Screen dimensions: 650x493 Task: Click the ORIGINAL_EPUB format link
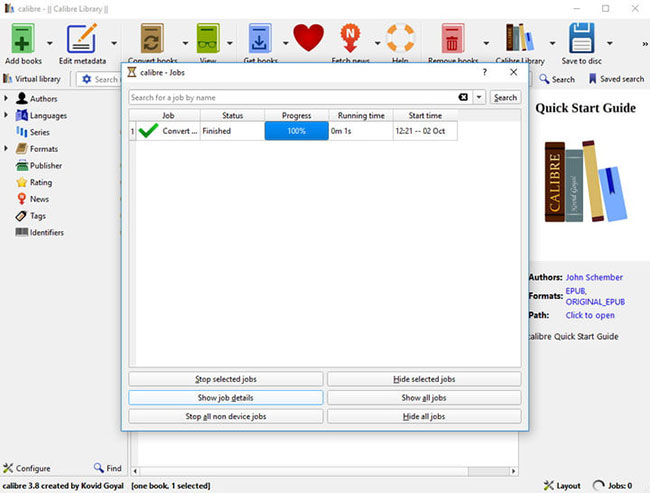pyautogui.click(x=595, y=301)
